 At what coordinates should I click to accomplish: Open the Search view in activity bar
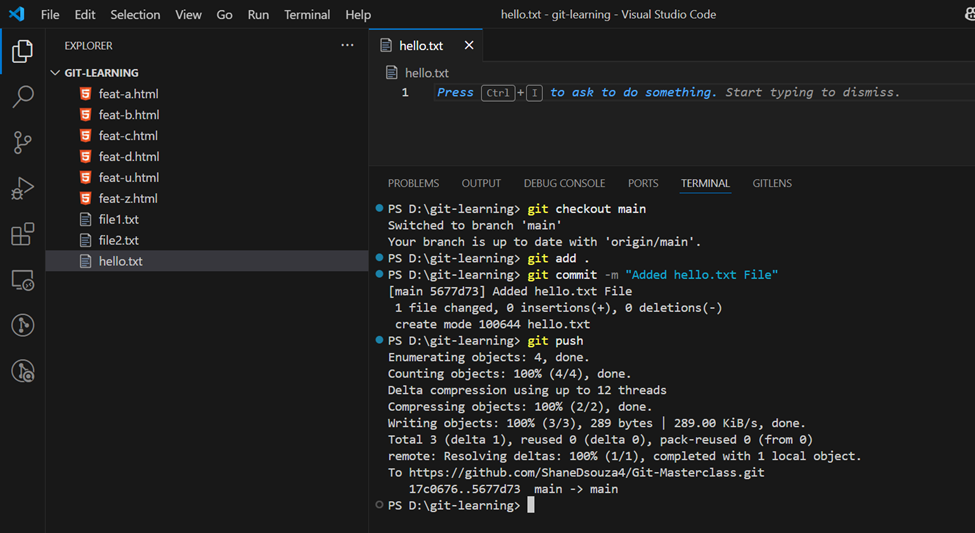pos(22,97)
